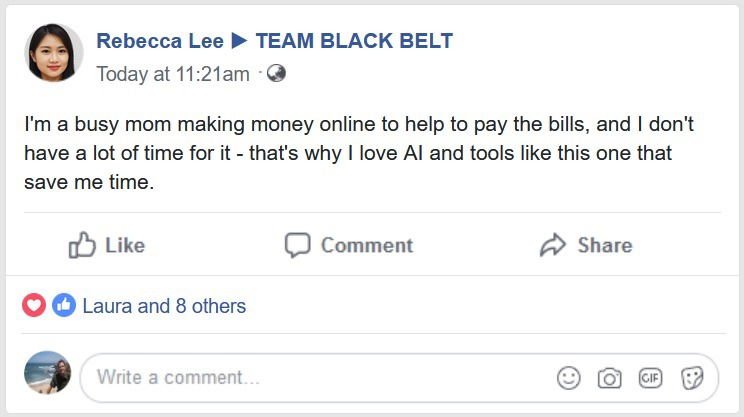Image resolution: width=744 pixels, height=417 pixels.
Task: Click the curved share arrow icon
Action: click(x=553, y=245)
